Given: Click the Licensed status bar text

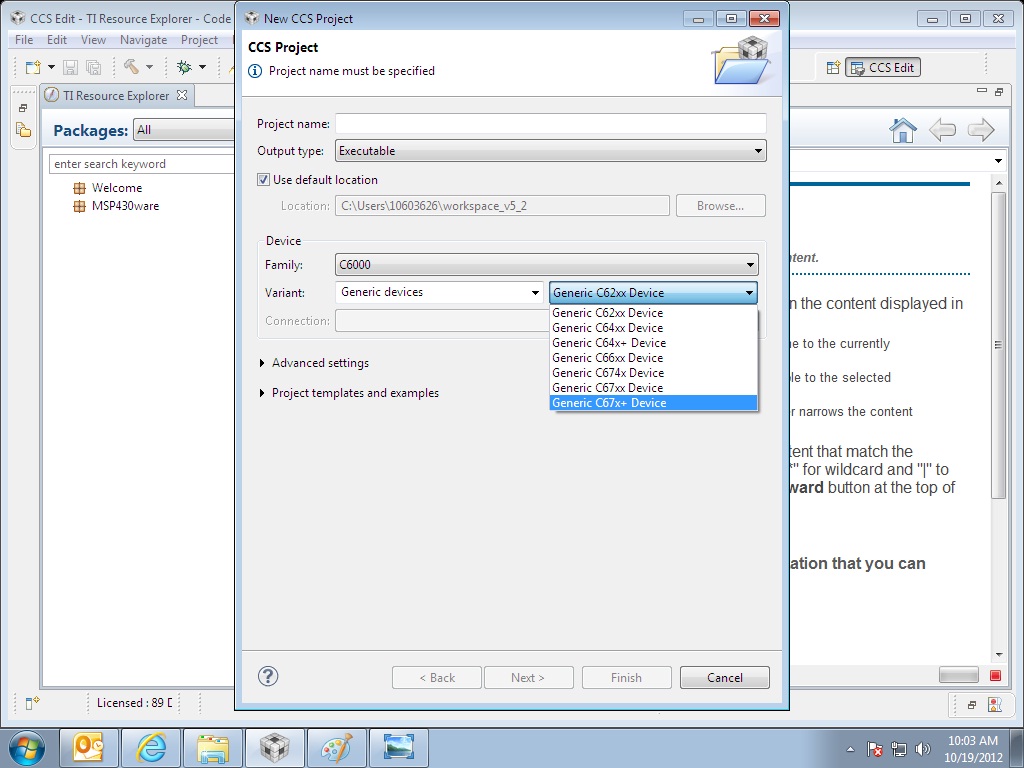Looking at the screenshot, I should click(135, 703).
